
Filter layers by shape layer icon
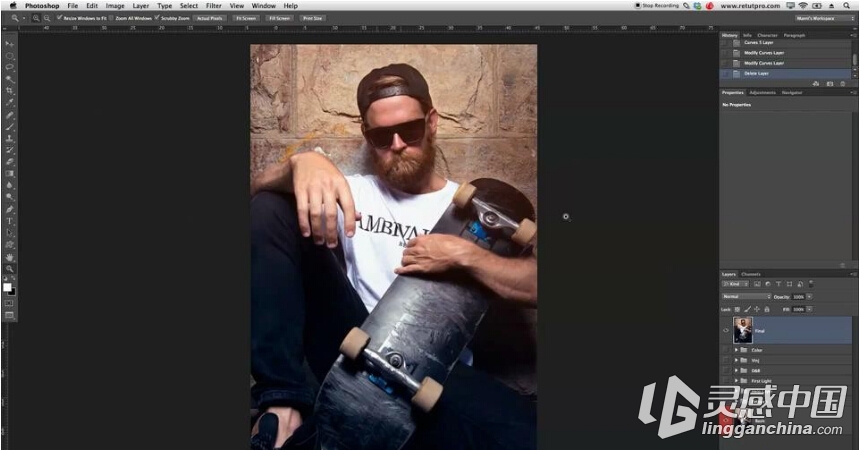click(789, 284)
